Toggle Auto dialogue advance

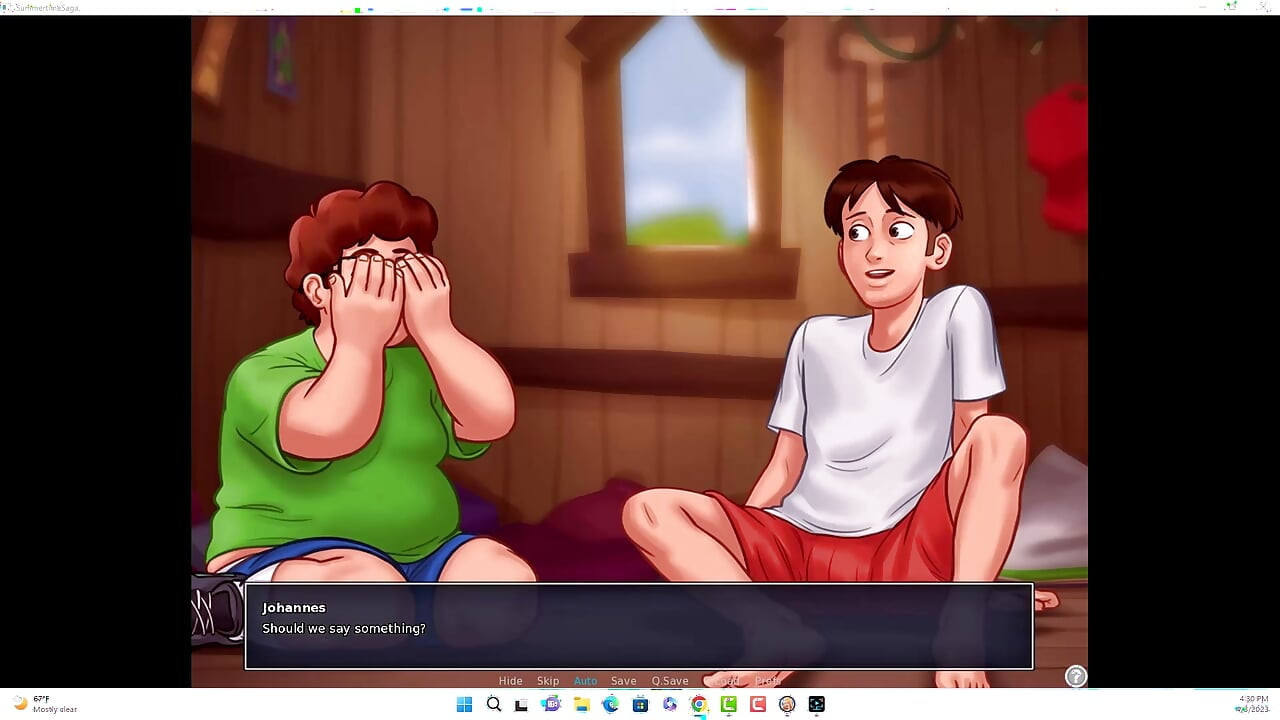tap(585, 681)
